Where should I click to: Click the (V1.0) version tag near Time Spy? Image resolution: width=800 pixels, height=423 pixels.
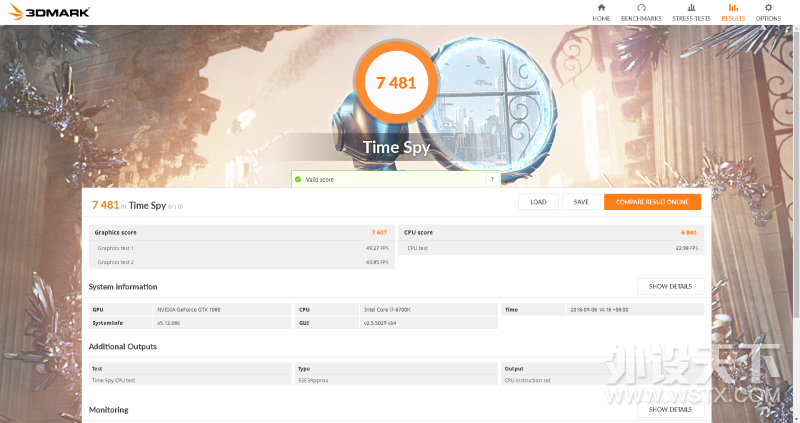pyautogui.click(x=176, y=207)
